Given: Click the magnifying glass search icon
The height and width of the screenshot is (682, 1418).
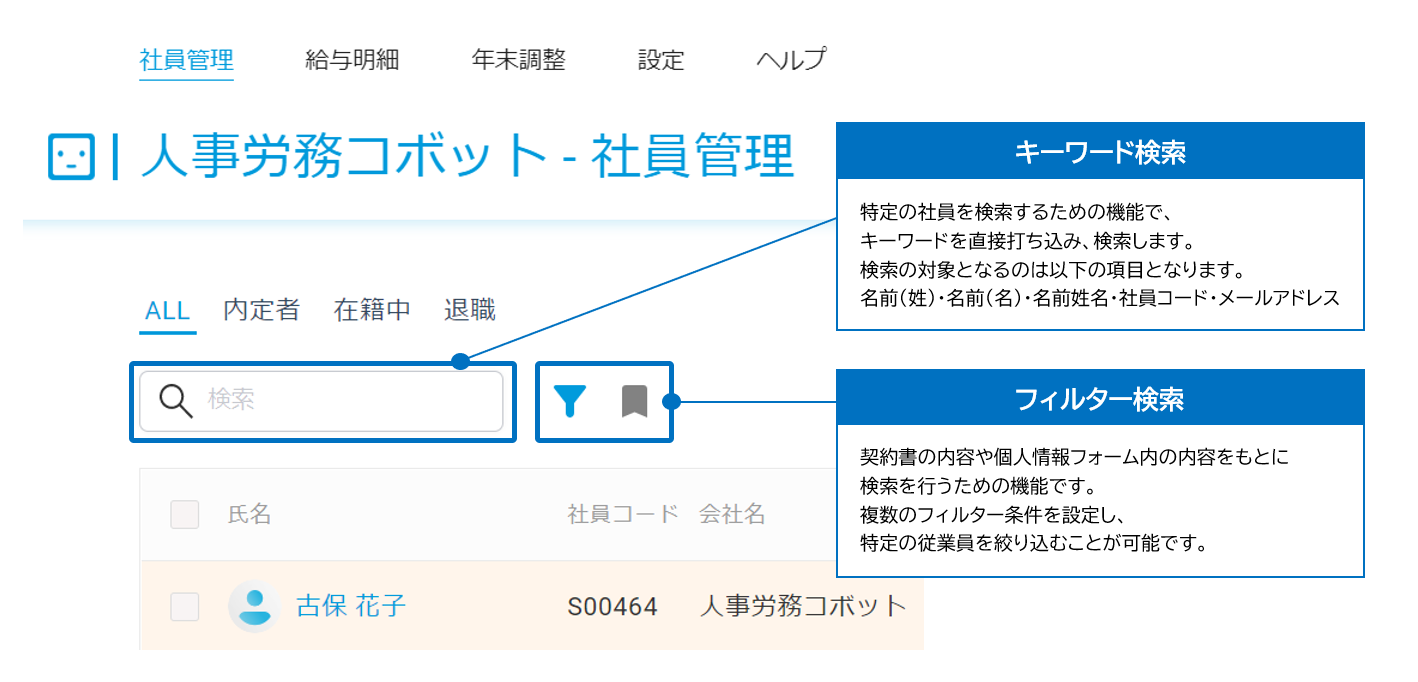Looking at the screenshot, I should pyautogui.click(x=176, y=402).
